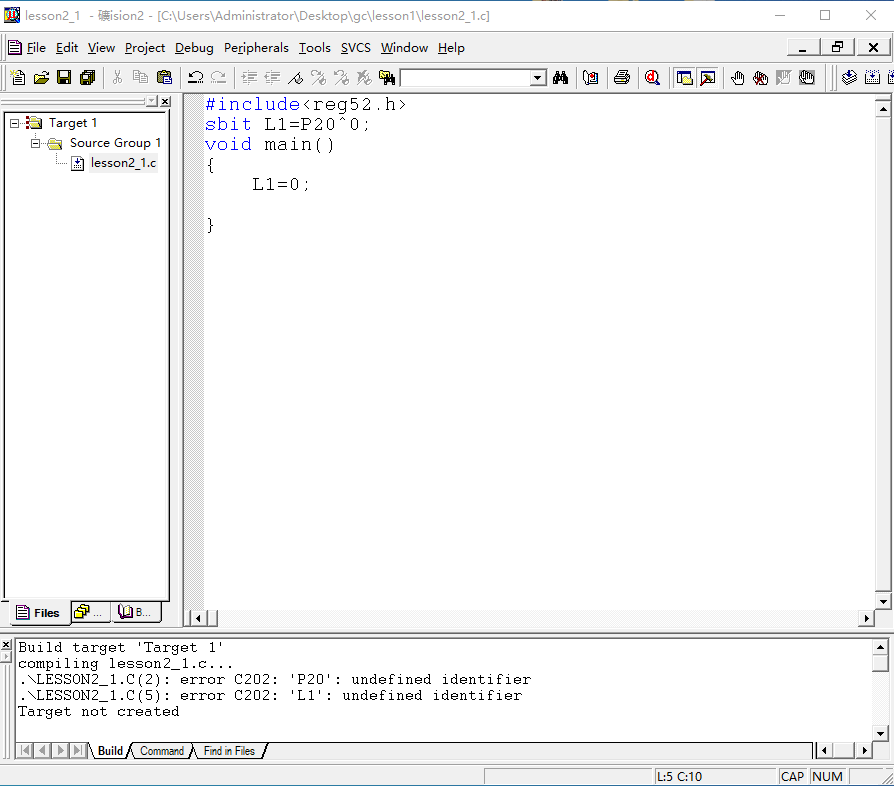Click the binoculars Find icon
The image size is (894, 786).
coord(560,78)
